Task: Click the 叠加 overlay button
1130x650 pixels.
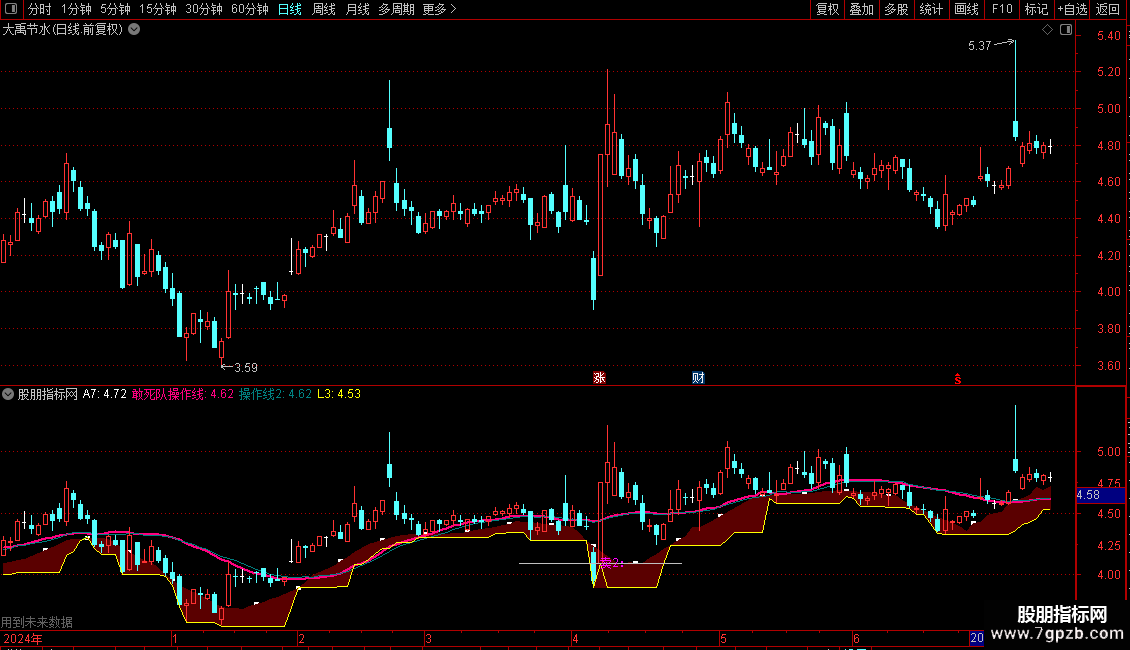Action: [x=862, y=9]
